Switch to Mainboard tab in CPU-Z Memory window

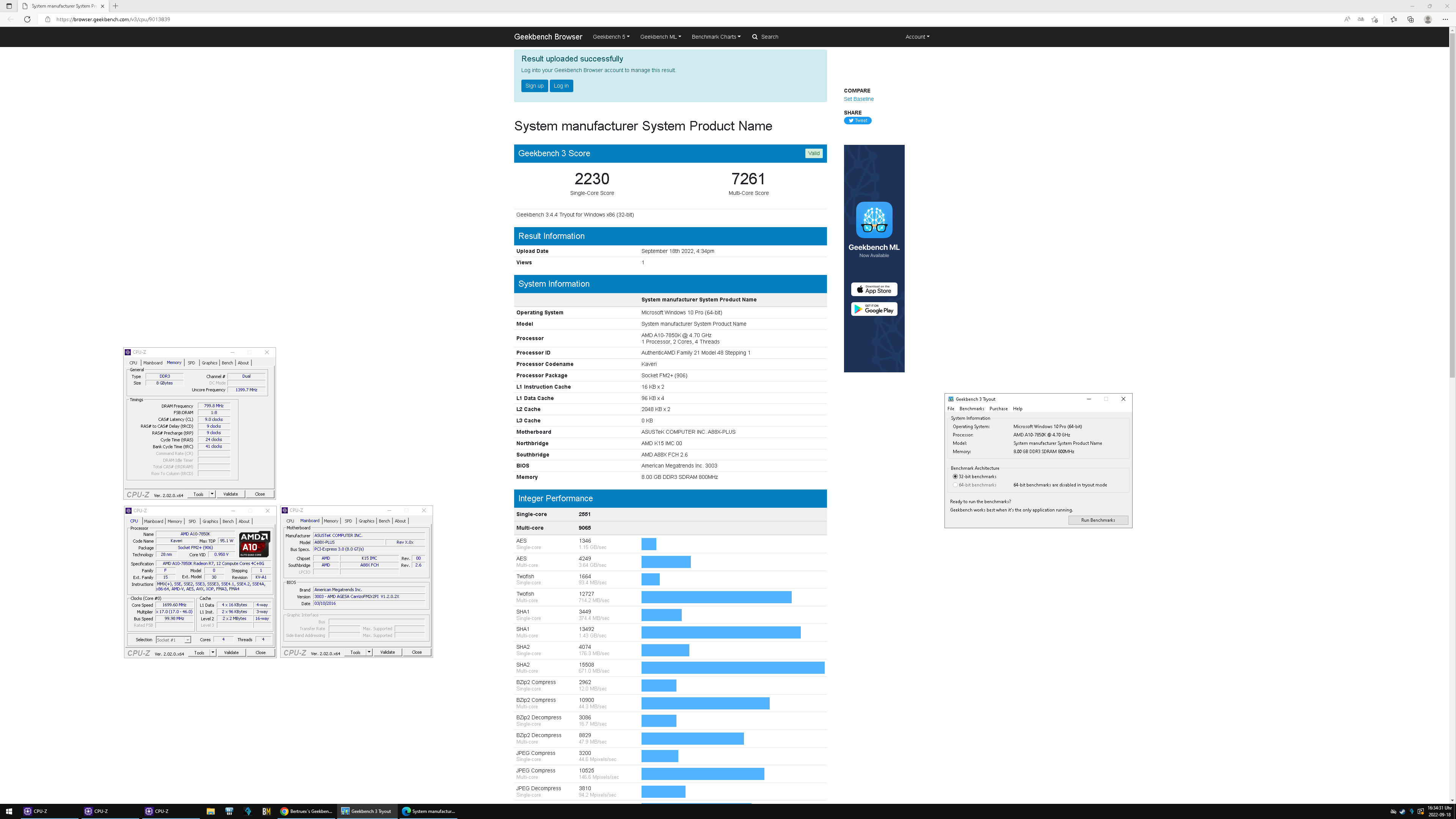click(x=152, y=363)
